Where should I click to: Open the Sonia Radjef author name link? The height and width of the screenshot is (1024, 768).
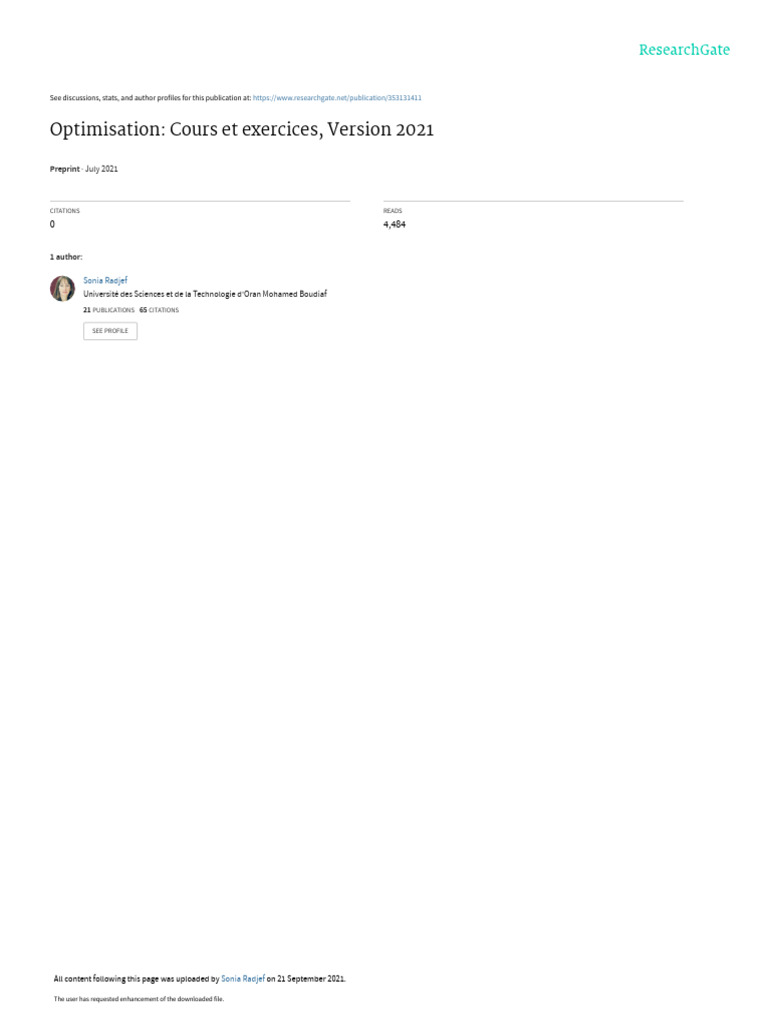[x=105, y=280]
